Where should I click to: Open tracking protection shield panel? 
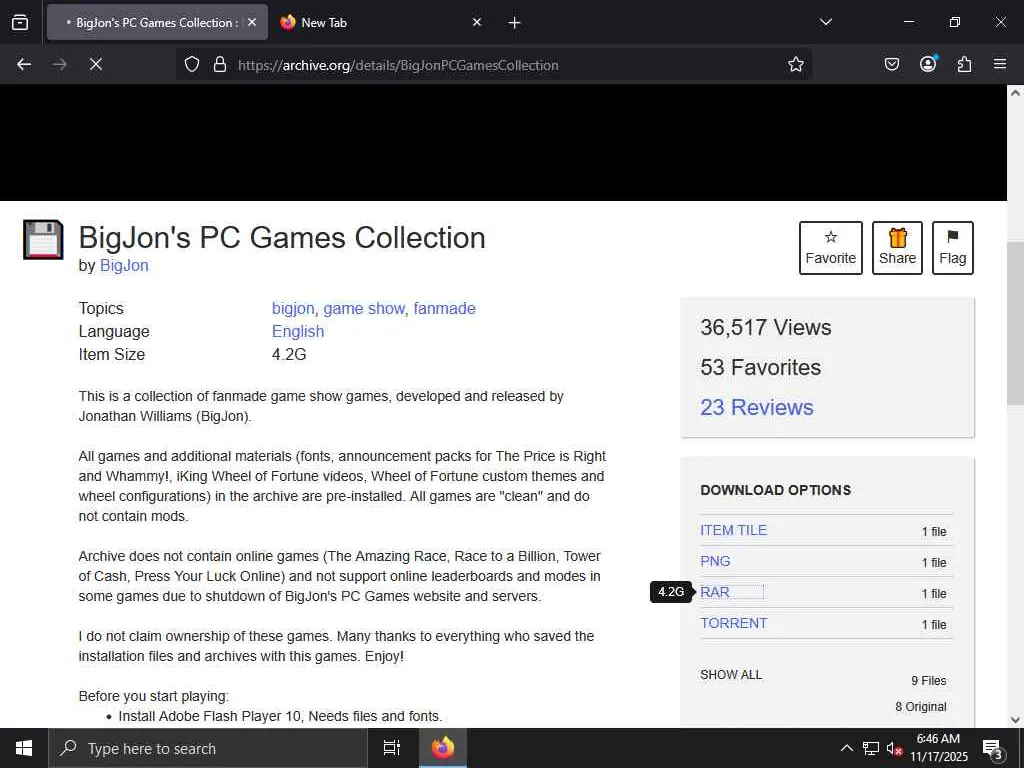point(191,64)
